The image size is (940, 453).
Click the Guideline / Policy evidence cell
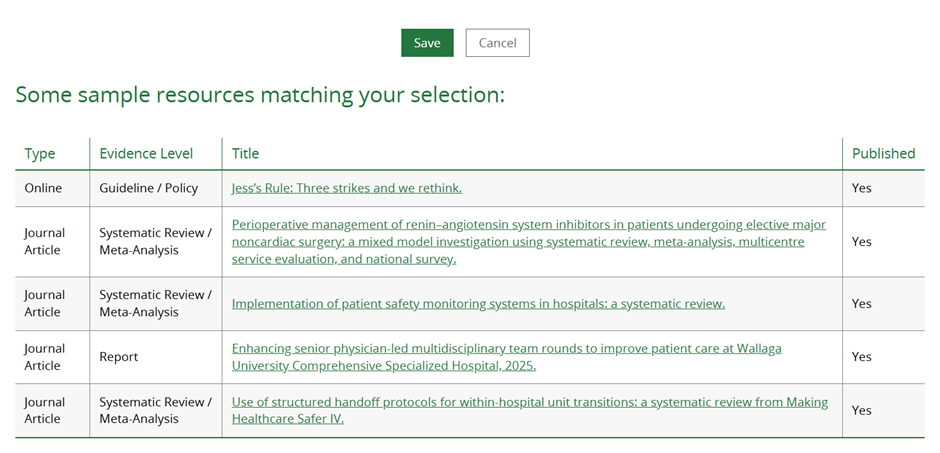148,188
